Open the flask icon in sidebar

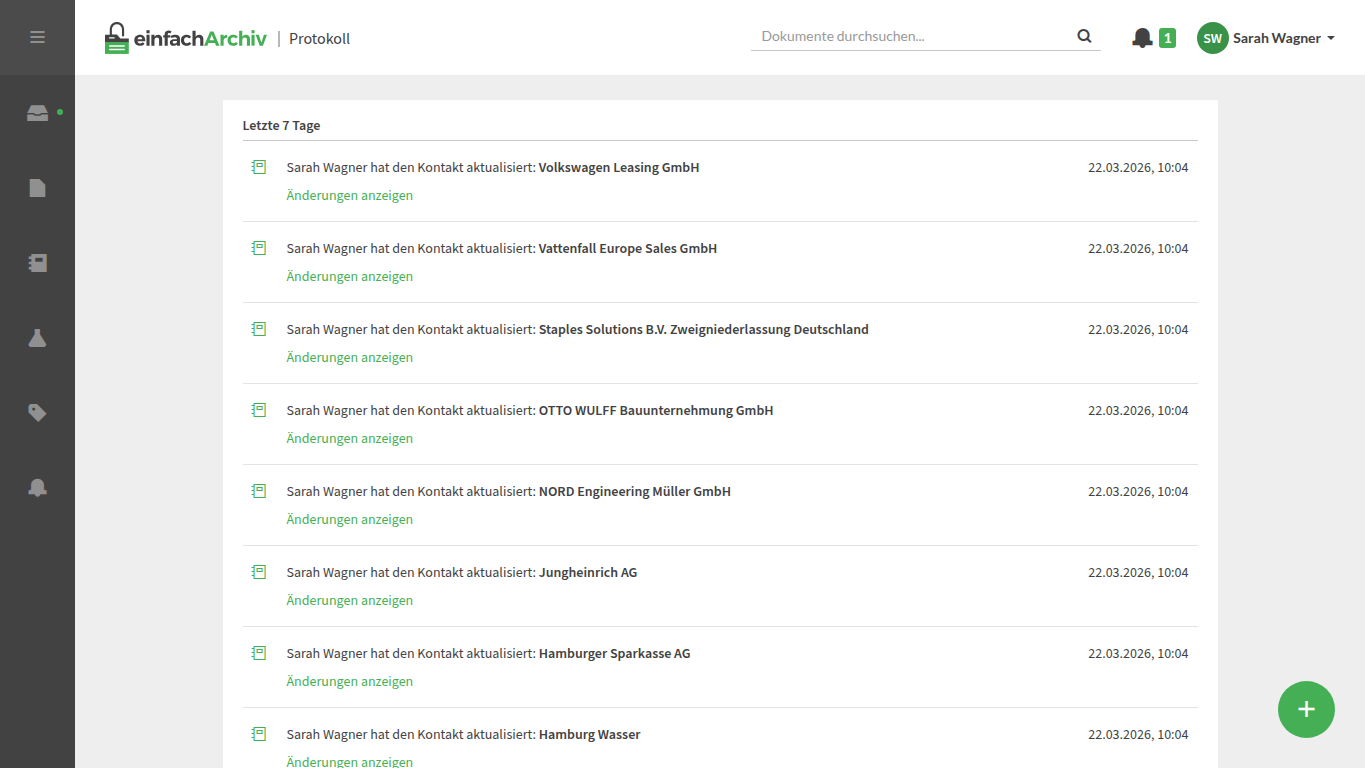click(x=37, y=338)
